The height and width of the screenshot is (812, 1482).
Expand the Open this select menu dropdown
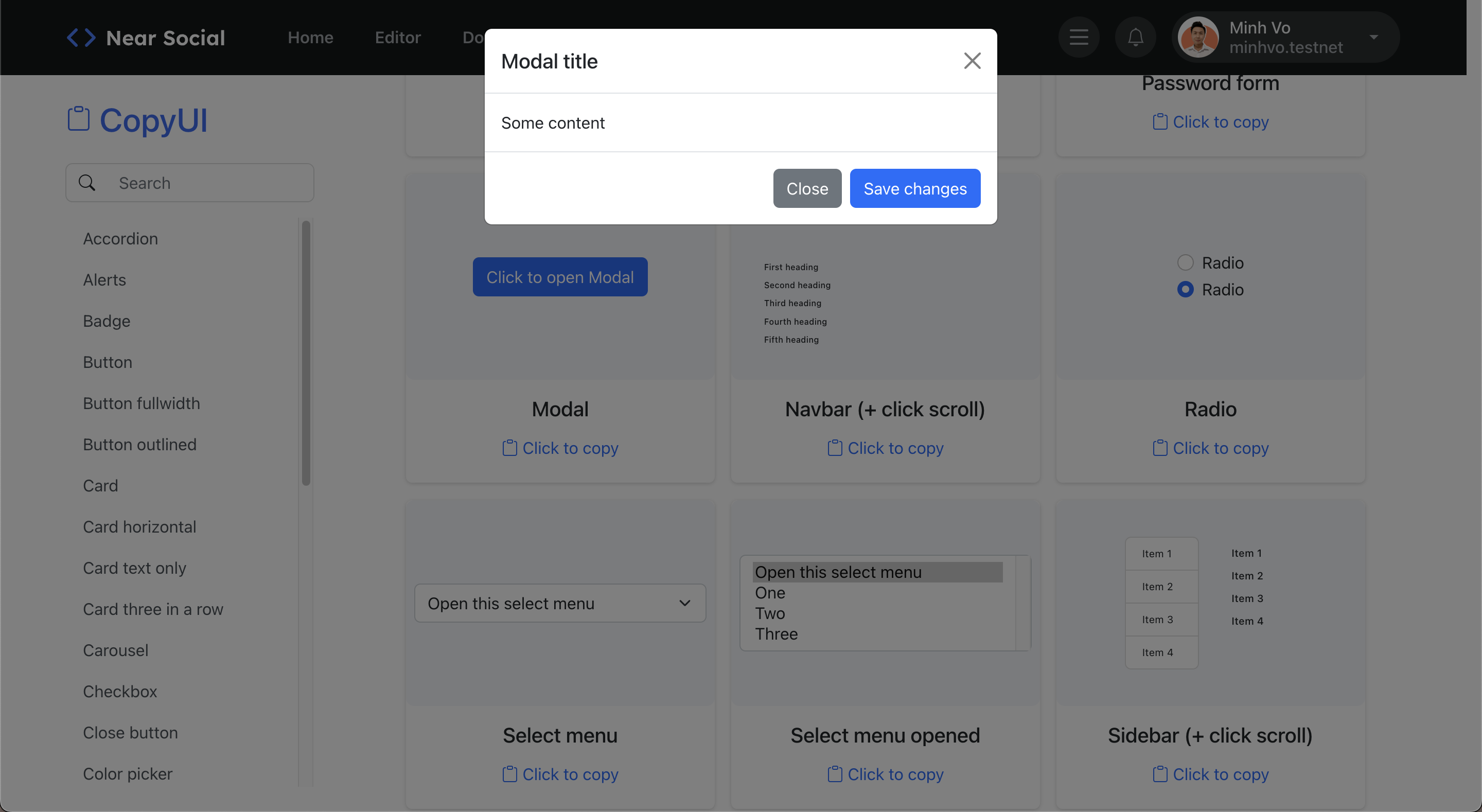coord(560,603)
